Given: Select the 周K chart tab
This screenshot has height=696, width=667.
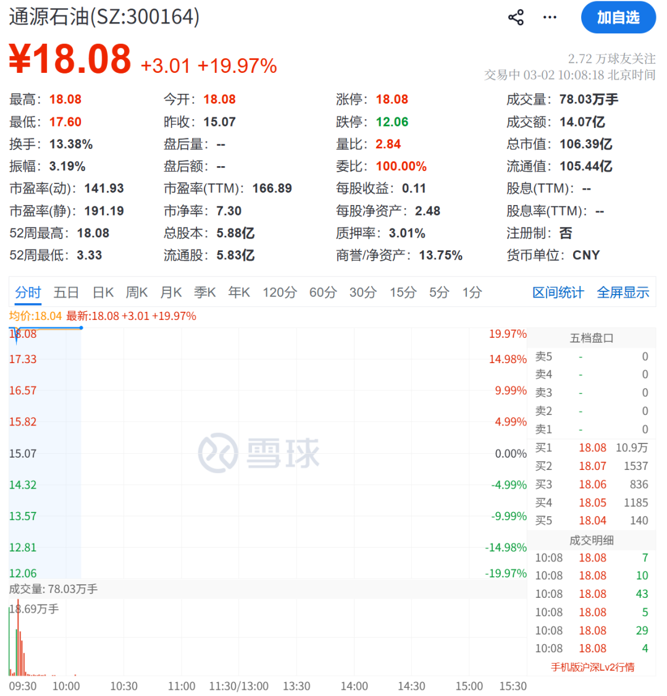Looking at the screenshot, I should point(136,292).
